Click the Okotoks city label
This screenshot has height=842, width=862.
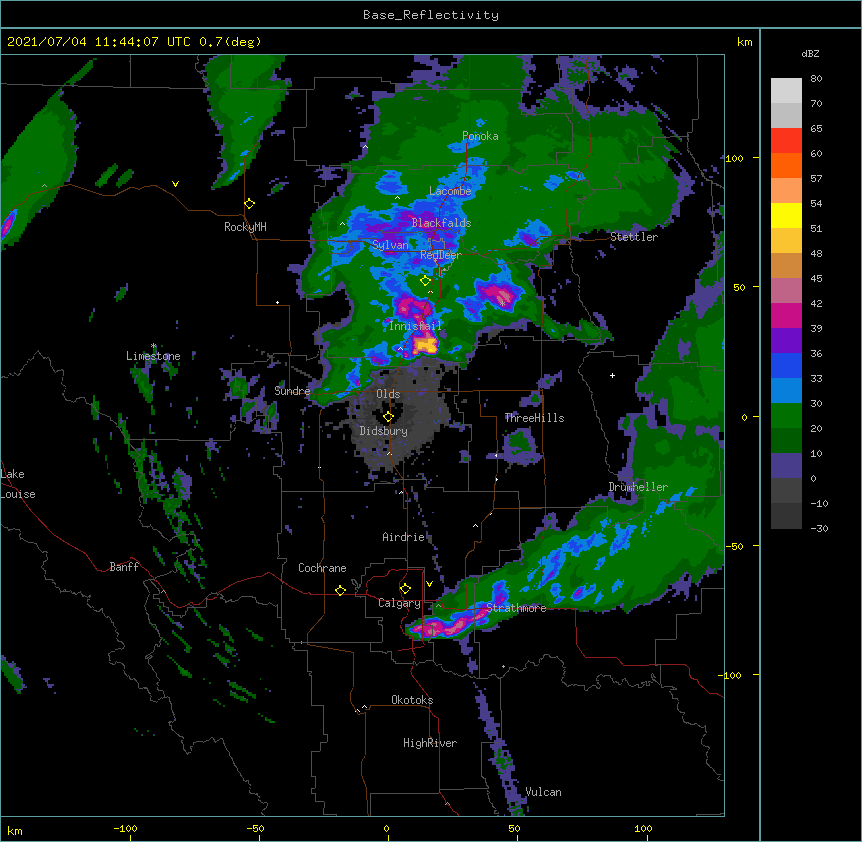coord(412,700)
